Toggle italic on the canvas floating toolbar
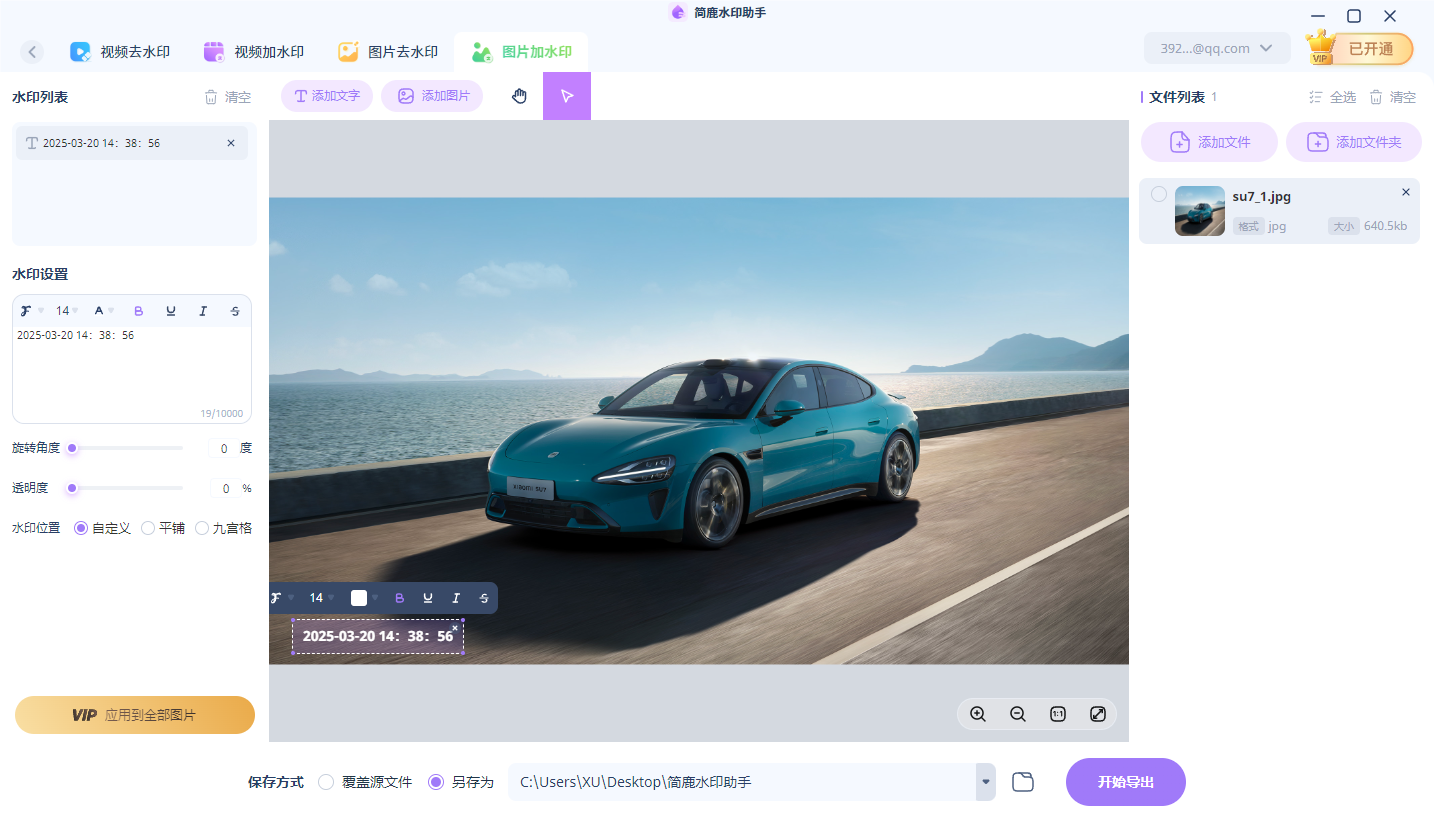Viewport: 1434px width, 822px height. [456, 598]
